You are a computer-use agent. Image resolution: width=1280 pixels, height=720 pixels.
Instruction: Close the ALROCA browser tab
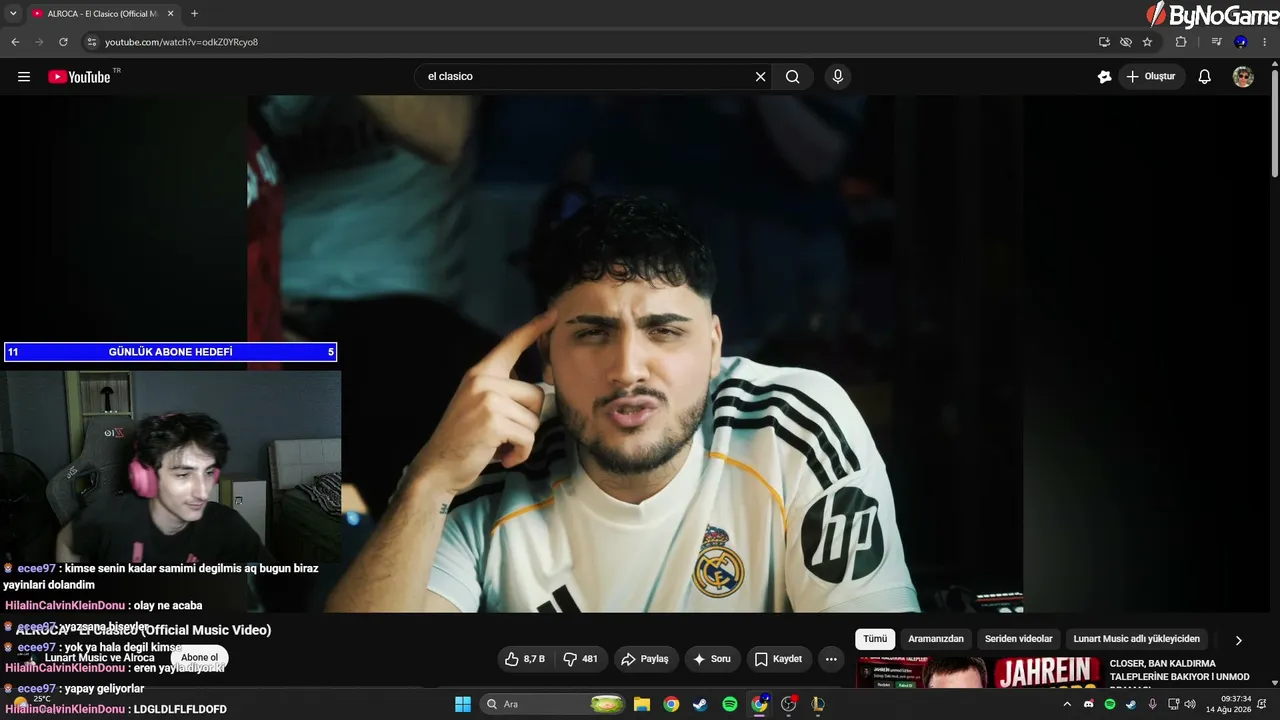tap(171, 13)
